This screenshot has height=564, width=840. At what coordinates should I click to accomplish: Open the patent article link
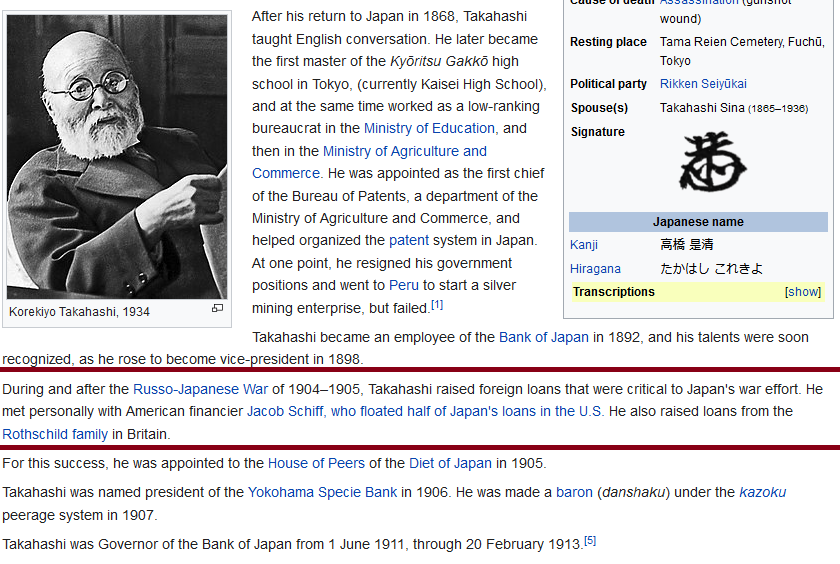(x=409, y=240)
